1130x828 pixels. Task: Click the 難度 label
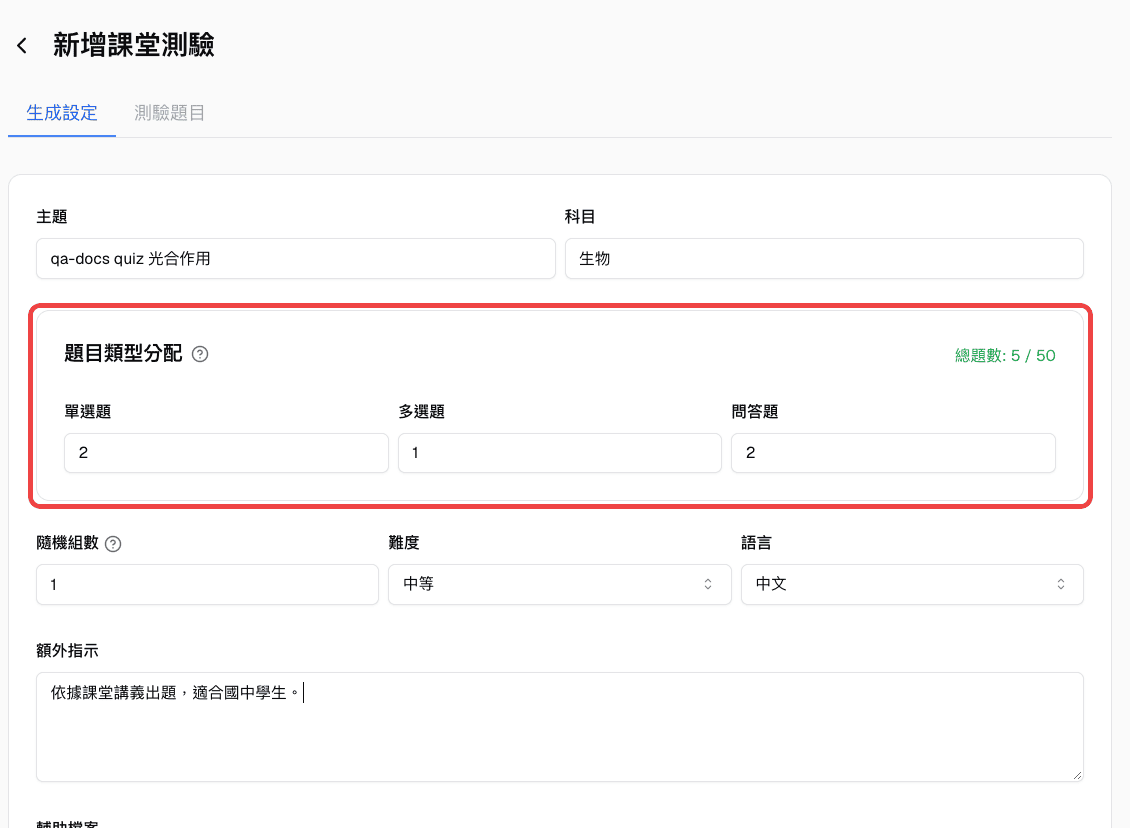[404, 543]
